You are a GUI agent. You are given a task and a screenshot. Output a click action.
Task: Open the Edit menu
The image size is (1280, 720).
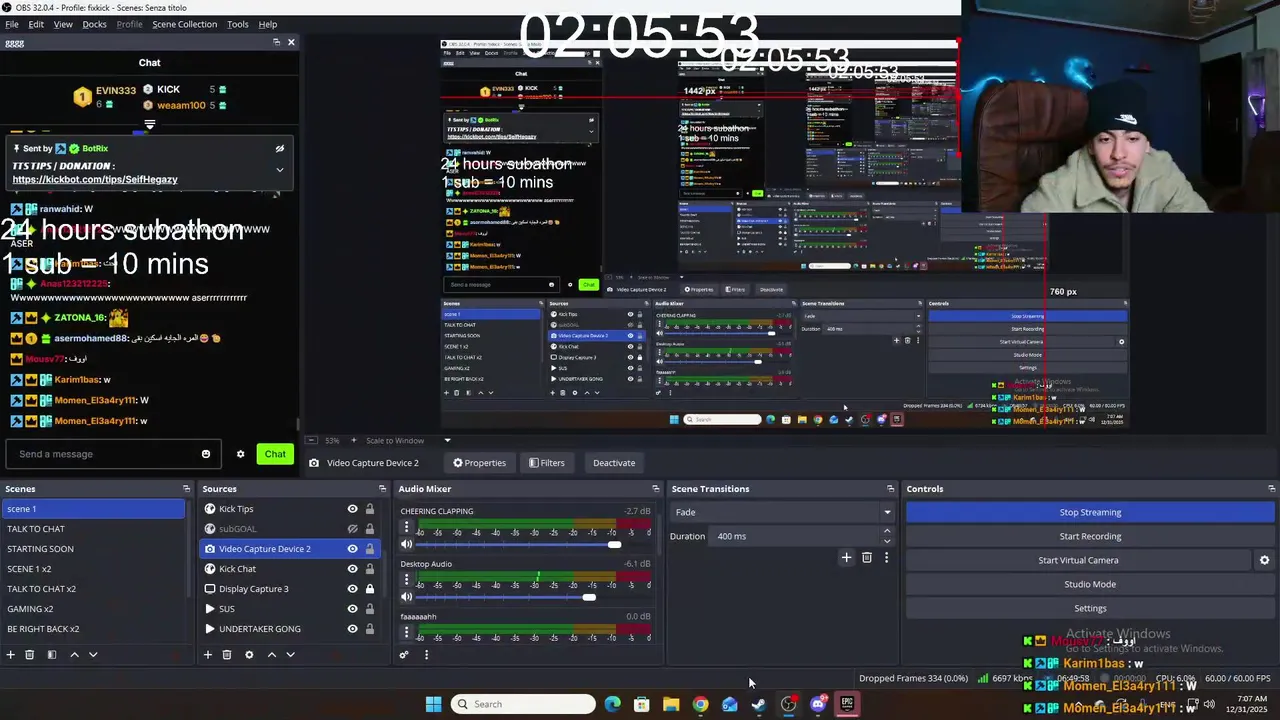[x=36, y=24]
